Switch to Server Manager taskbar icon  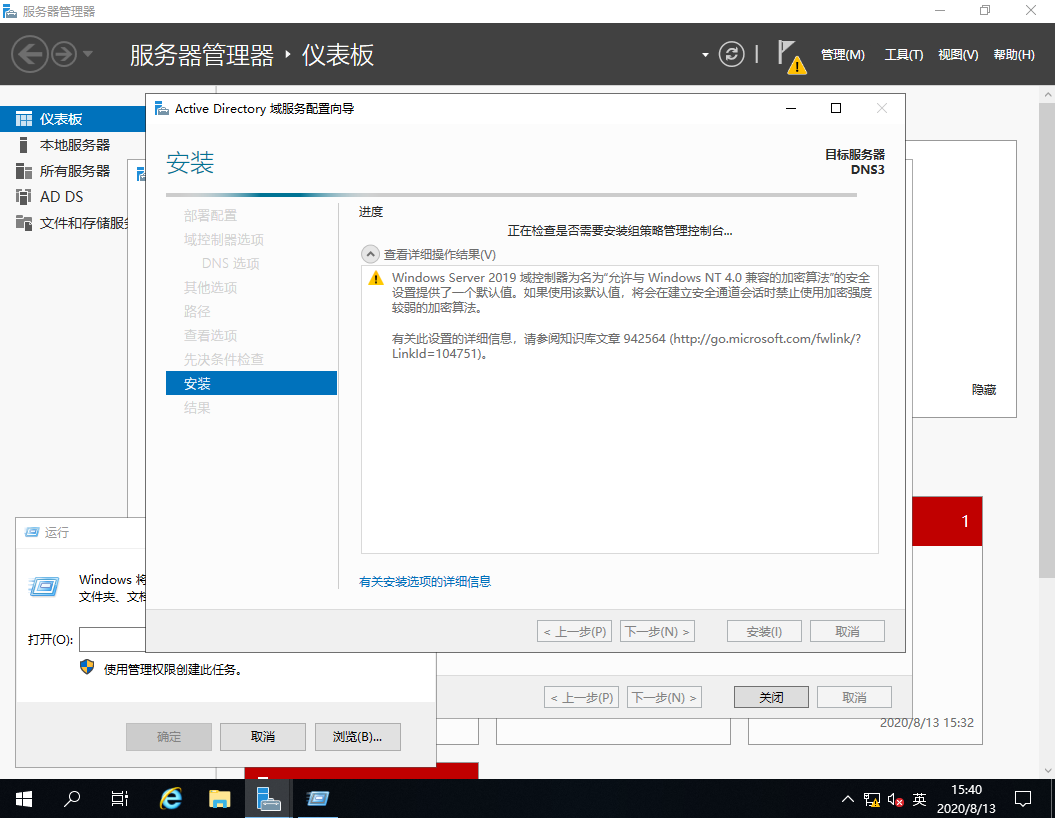268,798
